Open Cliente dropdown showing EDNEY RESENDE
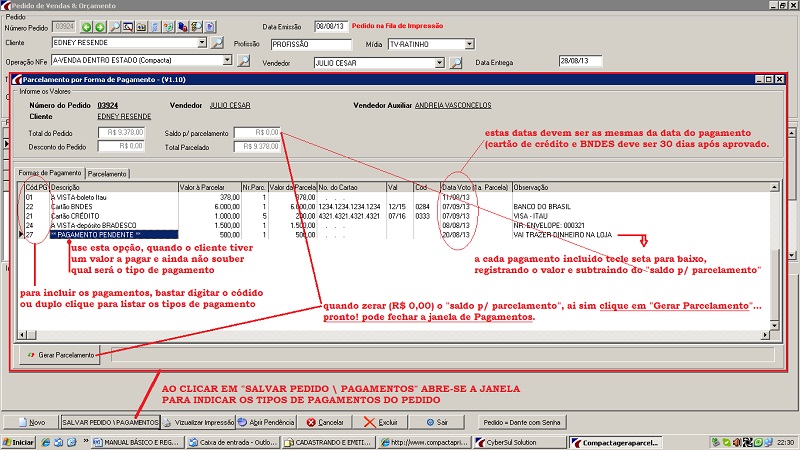 [202, 43]
